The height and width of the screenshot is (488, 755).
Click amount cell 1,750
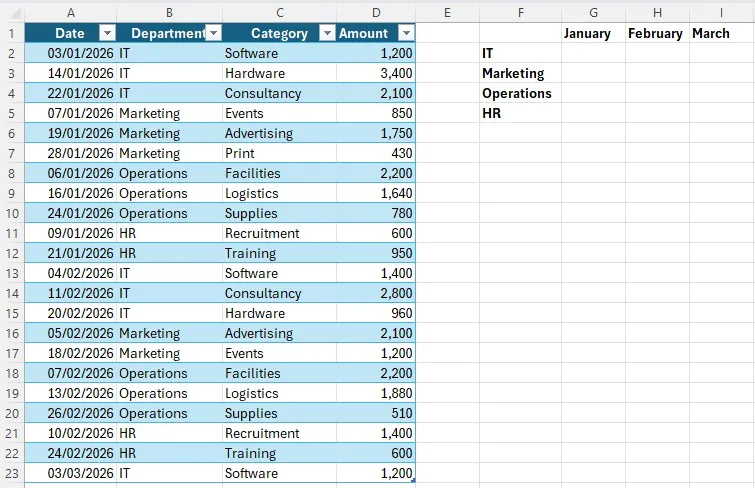376,133
